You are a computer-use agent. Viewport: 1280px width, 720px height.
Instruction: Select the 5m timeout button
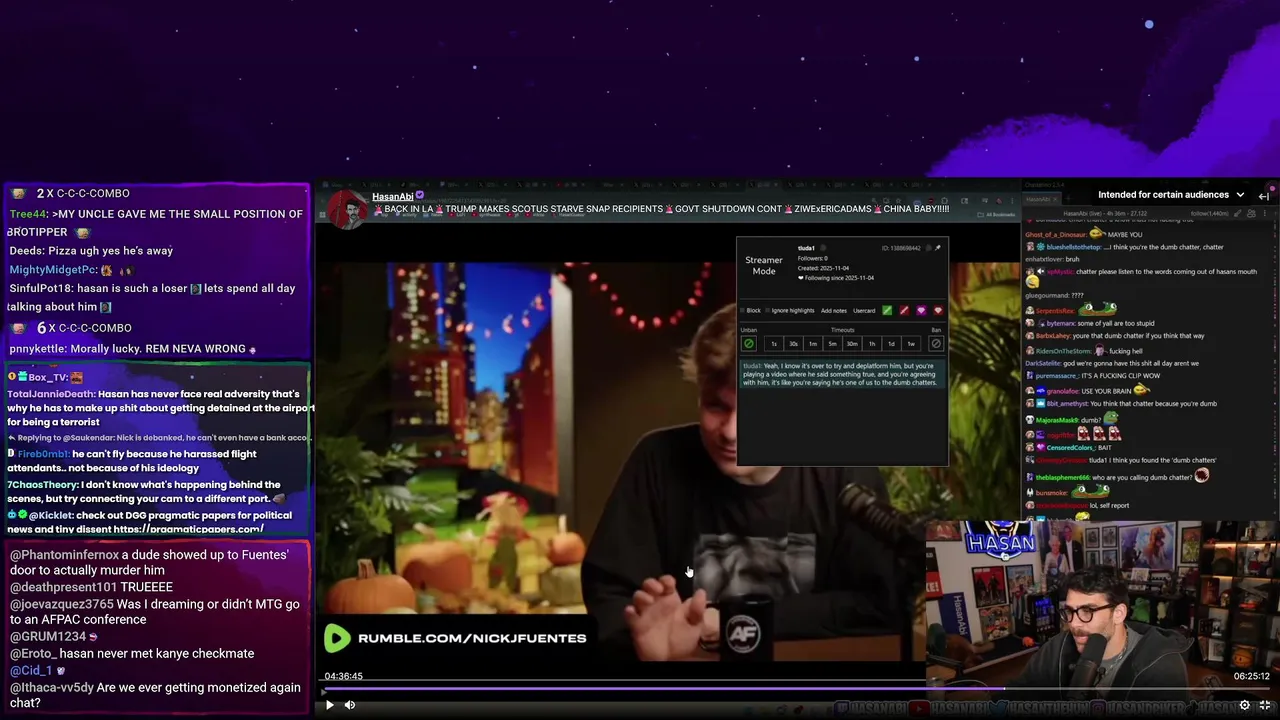click(x=832, y=344)
